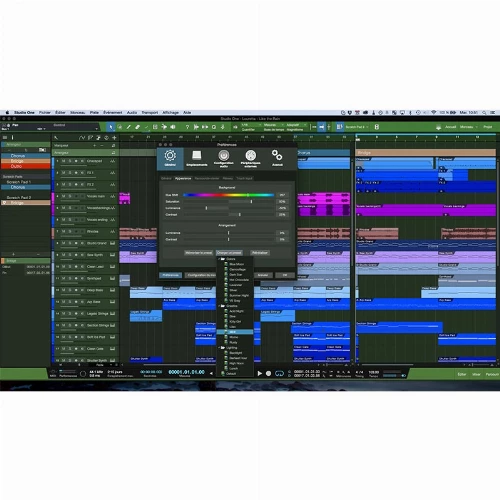Mute track 1 with its M button
500x500 pixels.
coord(63,161)
